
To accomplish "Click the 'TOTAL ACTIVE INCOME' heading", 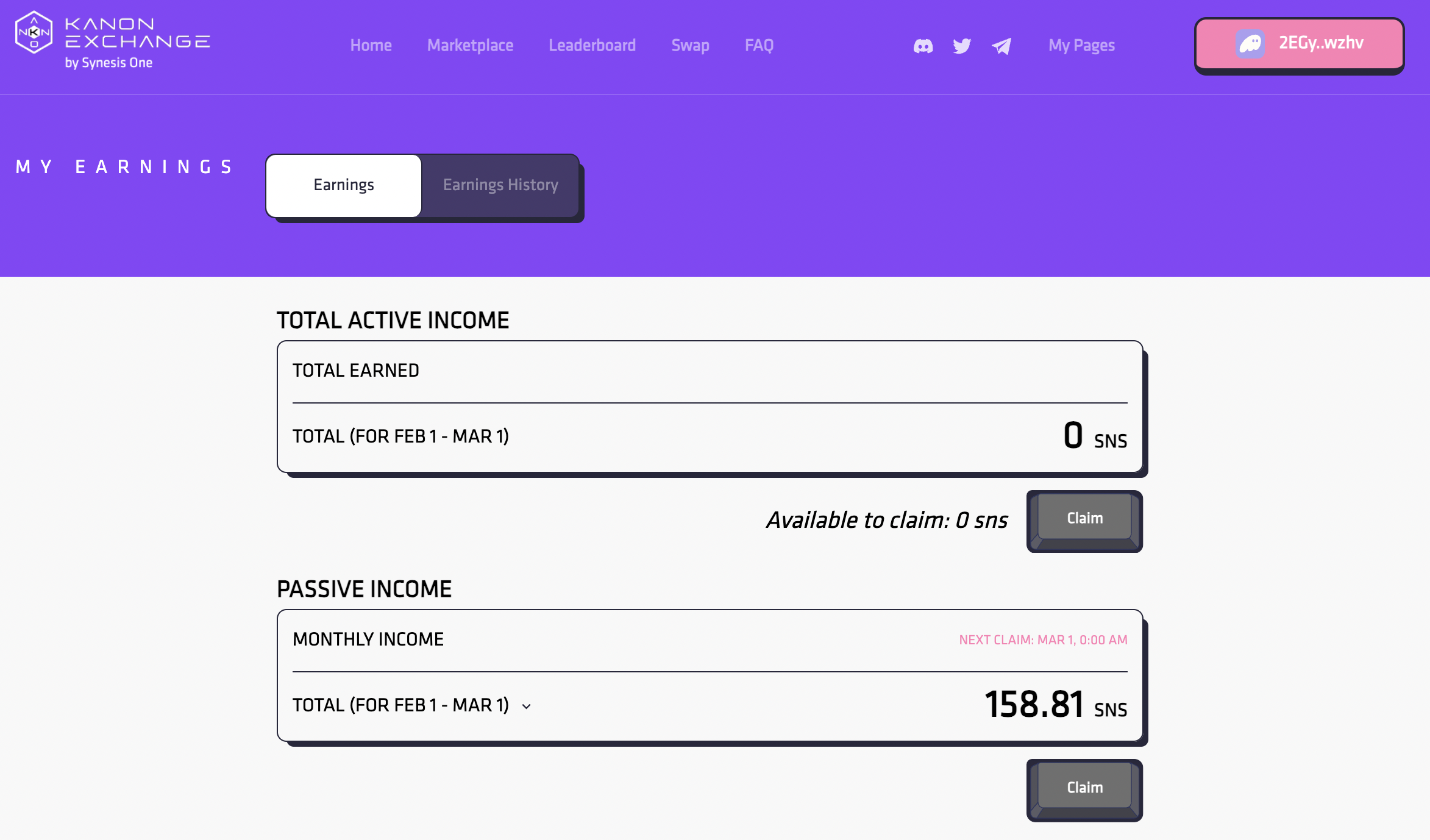I will [393, 321].
